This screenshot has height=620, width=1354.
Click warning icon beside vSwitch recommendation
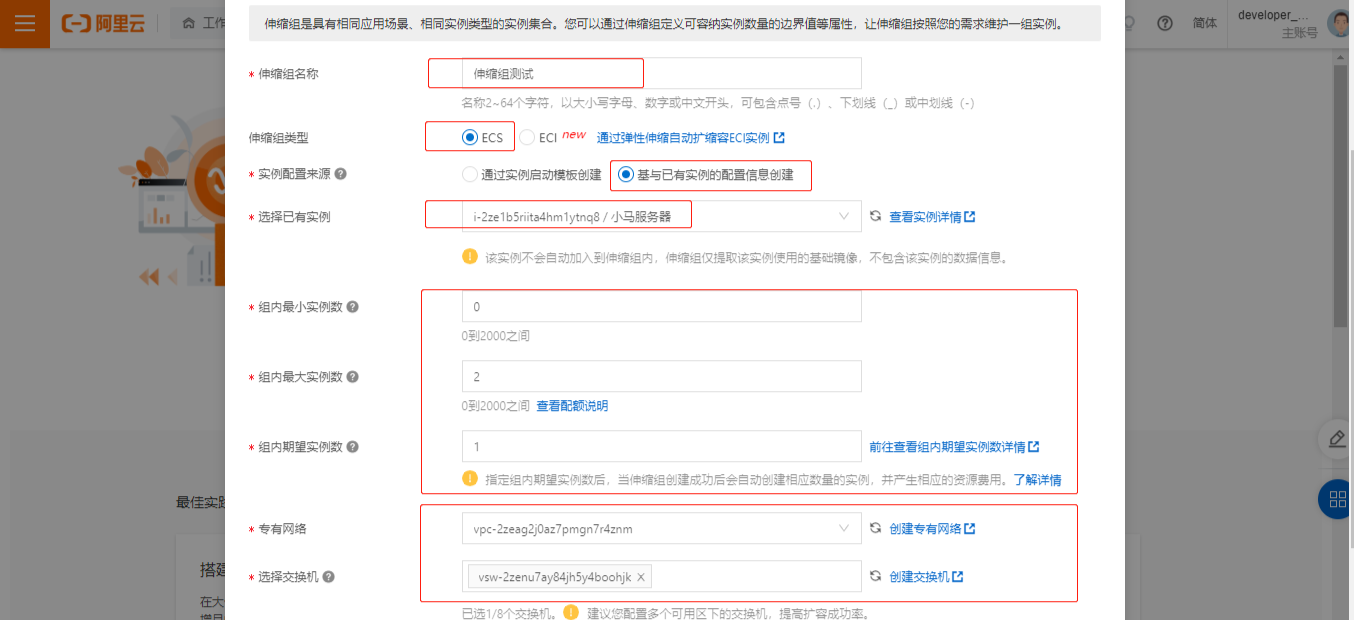click(571, 612)
